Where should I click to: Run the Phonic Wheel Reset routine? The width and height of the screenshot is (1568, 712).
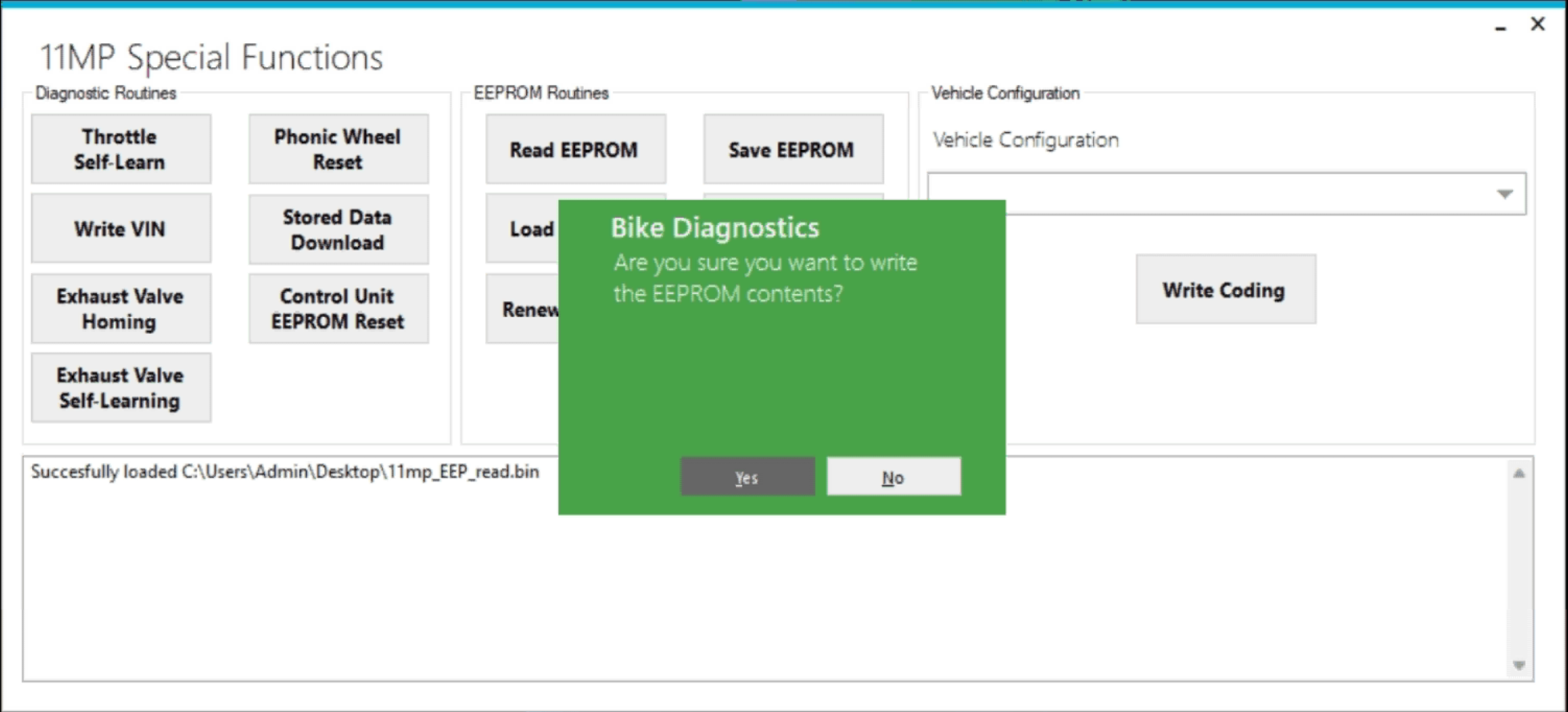pyautogui.click(x=338, y=149)
